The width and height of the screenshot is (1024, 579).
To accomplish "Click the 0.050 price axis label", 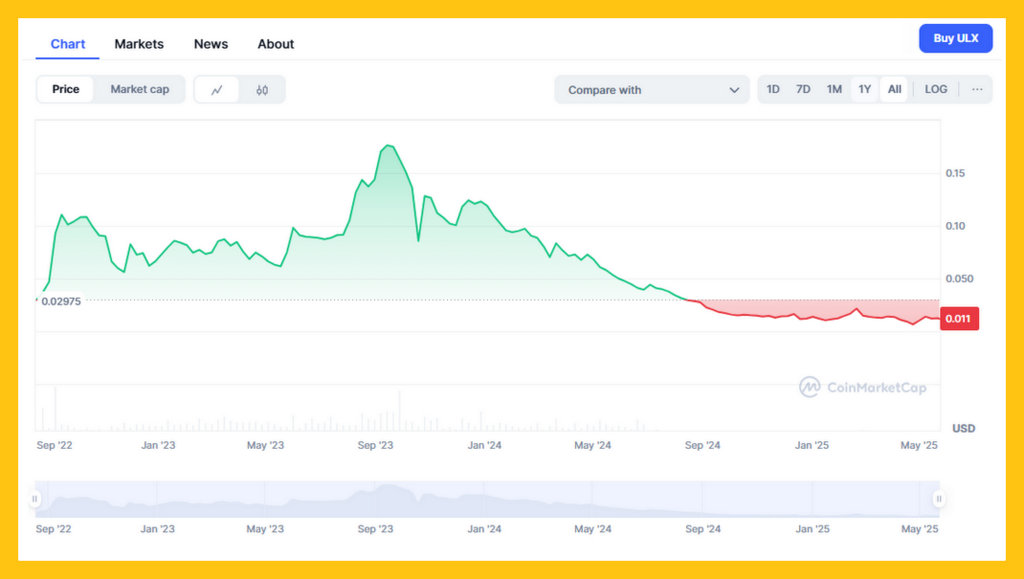I will (959, 279).
